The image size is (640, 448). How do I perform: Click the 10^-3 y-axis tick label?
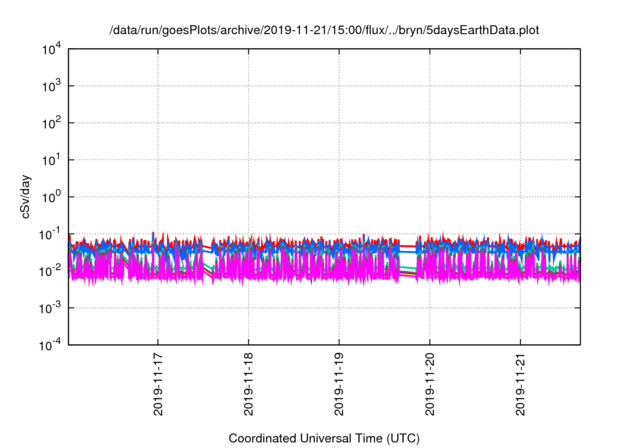click(x=50, y=308)
